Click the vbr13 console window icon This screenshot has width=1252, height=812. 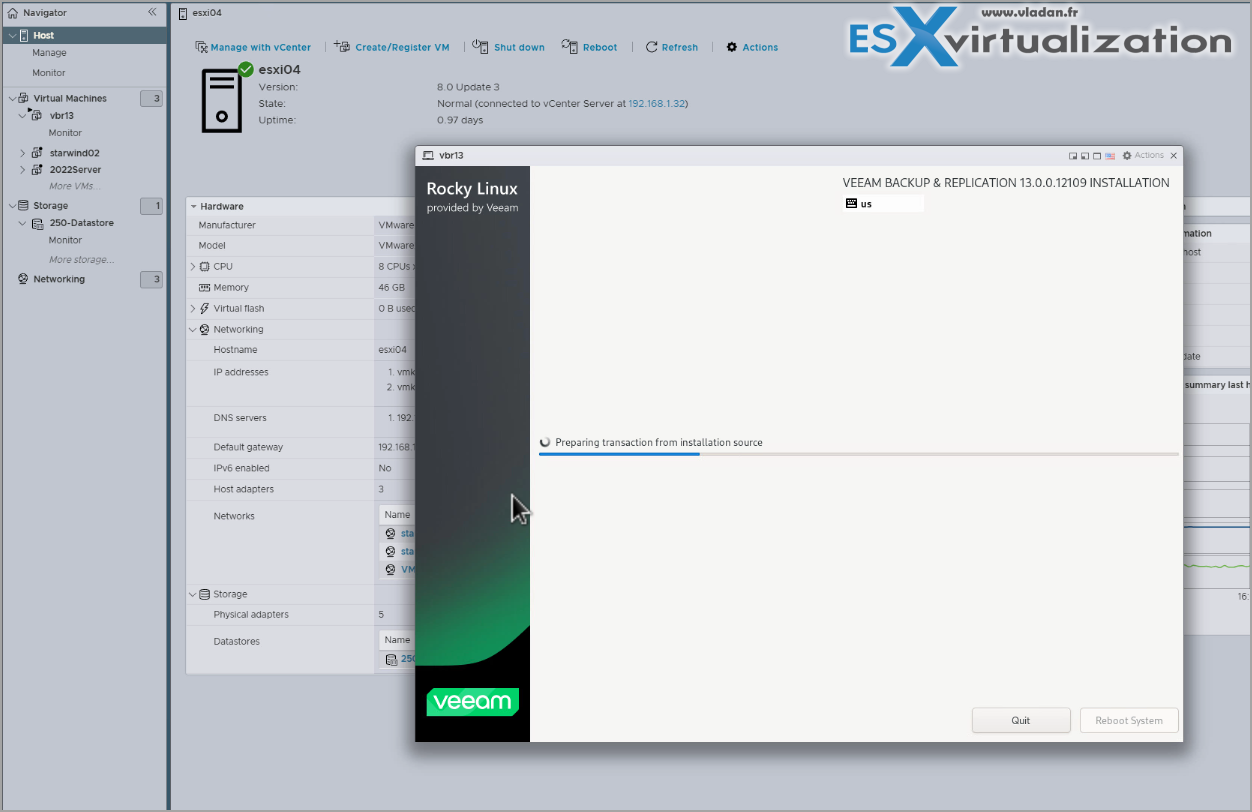click(x=428, y=155)
